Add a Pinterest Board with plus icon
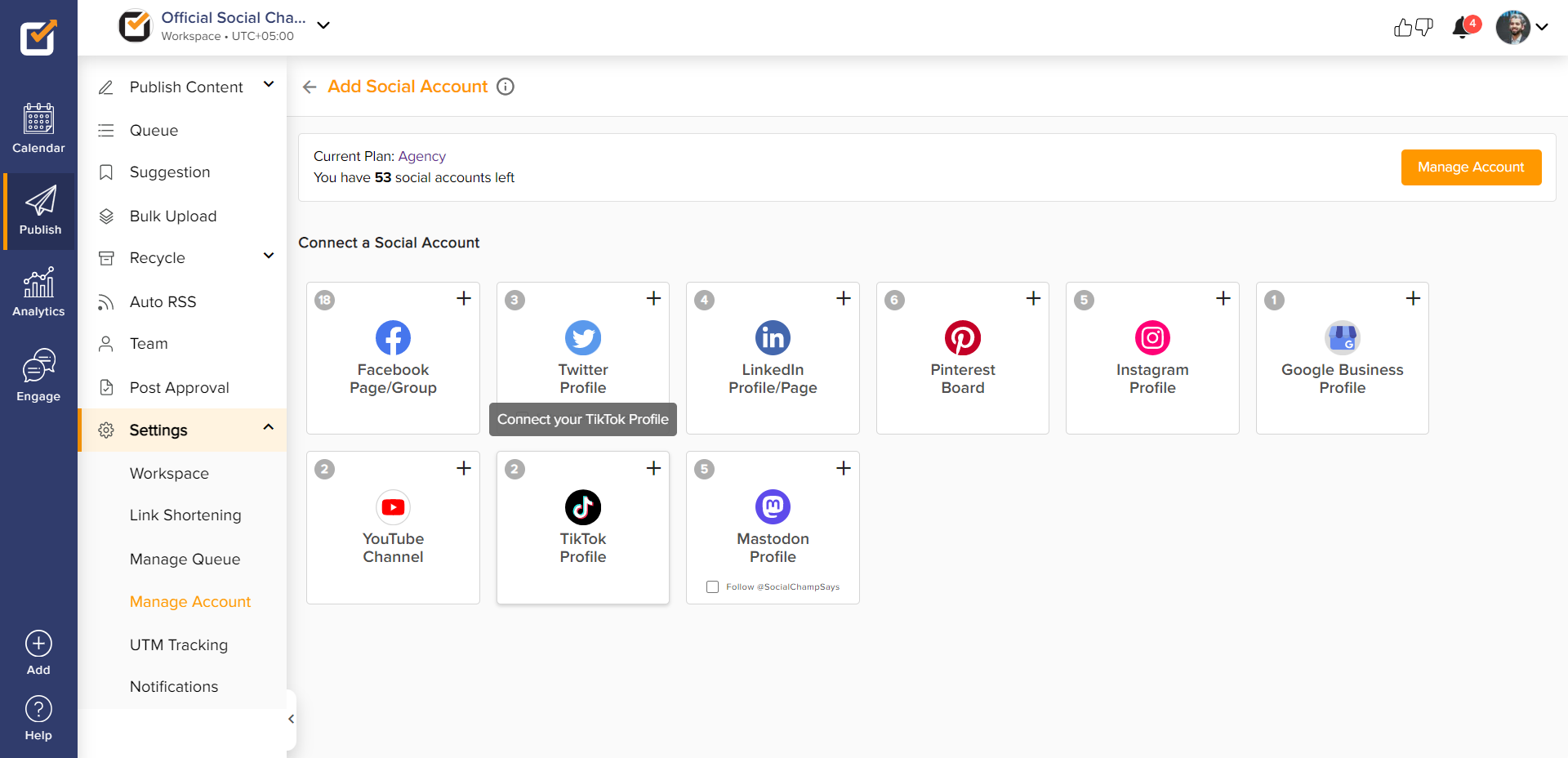The height and width of the screenshot is (758, 1568). (x=1033, y=299)
